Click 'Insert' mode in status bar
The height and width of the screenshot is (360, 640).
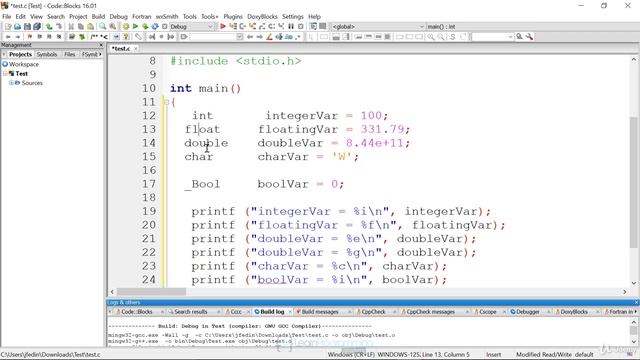pyautogui.click(x=493, y=355)
